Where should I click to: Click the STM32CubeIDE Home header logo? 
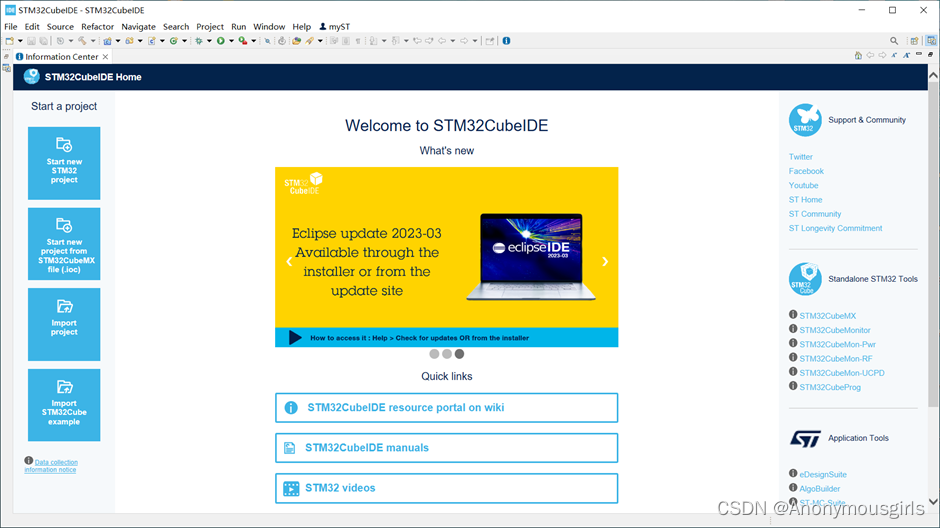31,77
